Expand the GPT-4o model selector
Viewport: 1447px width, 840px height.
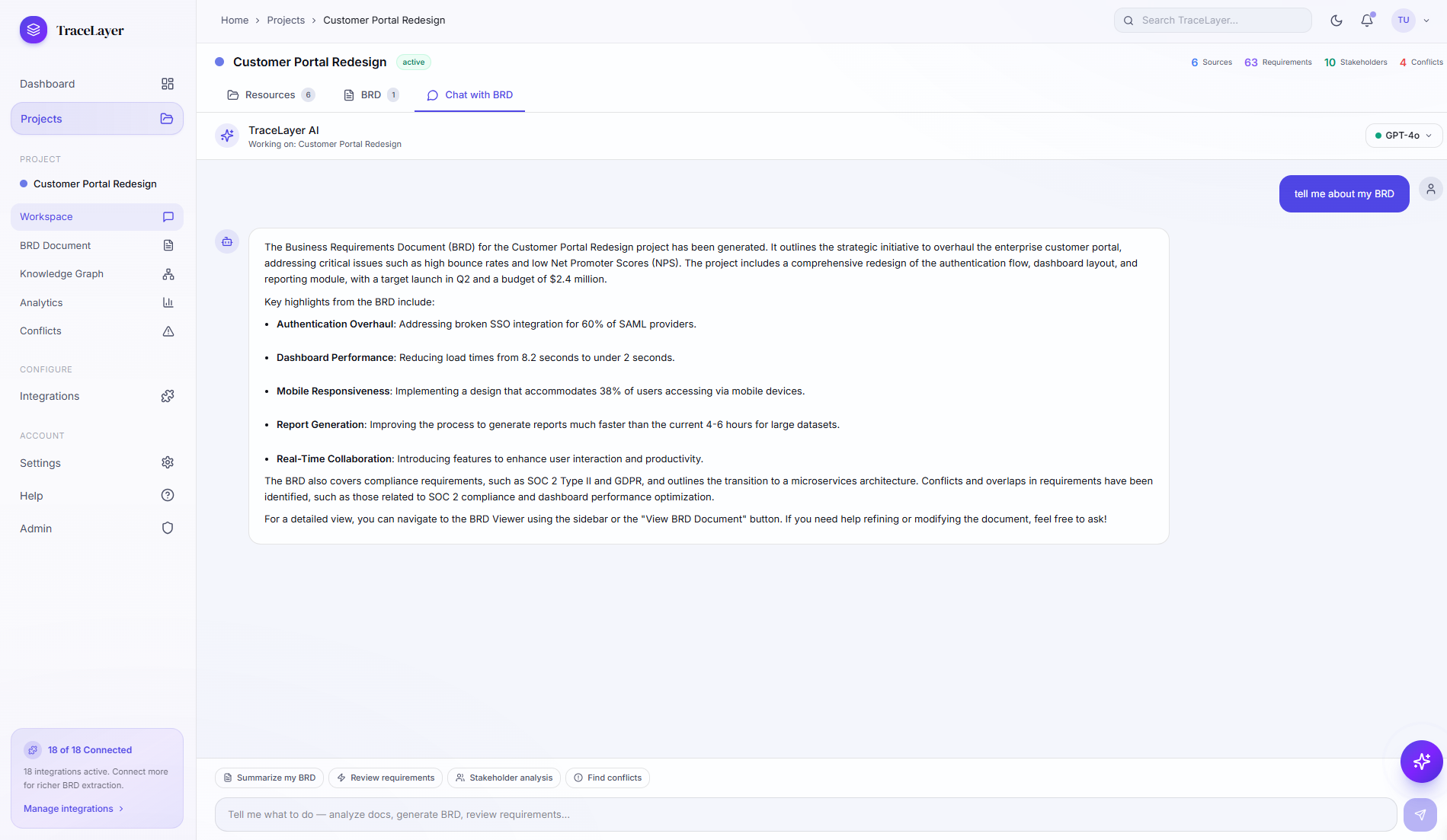(1404, 136)
